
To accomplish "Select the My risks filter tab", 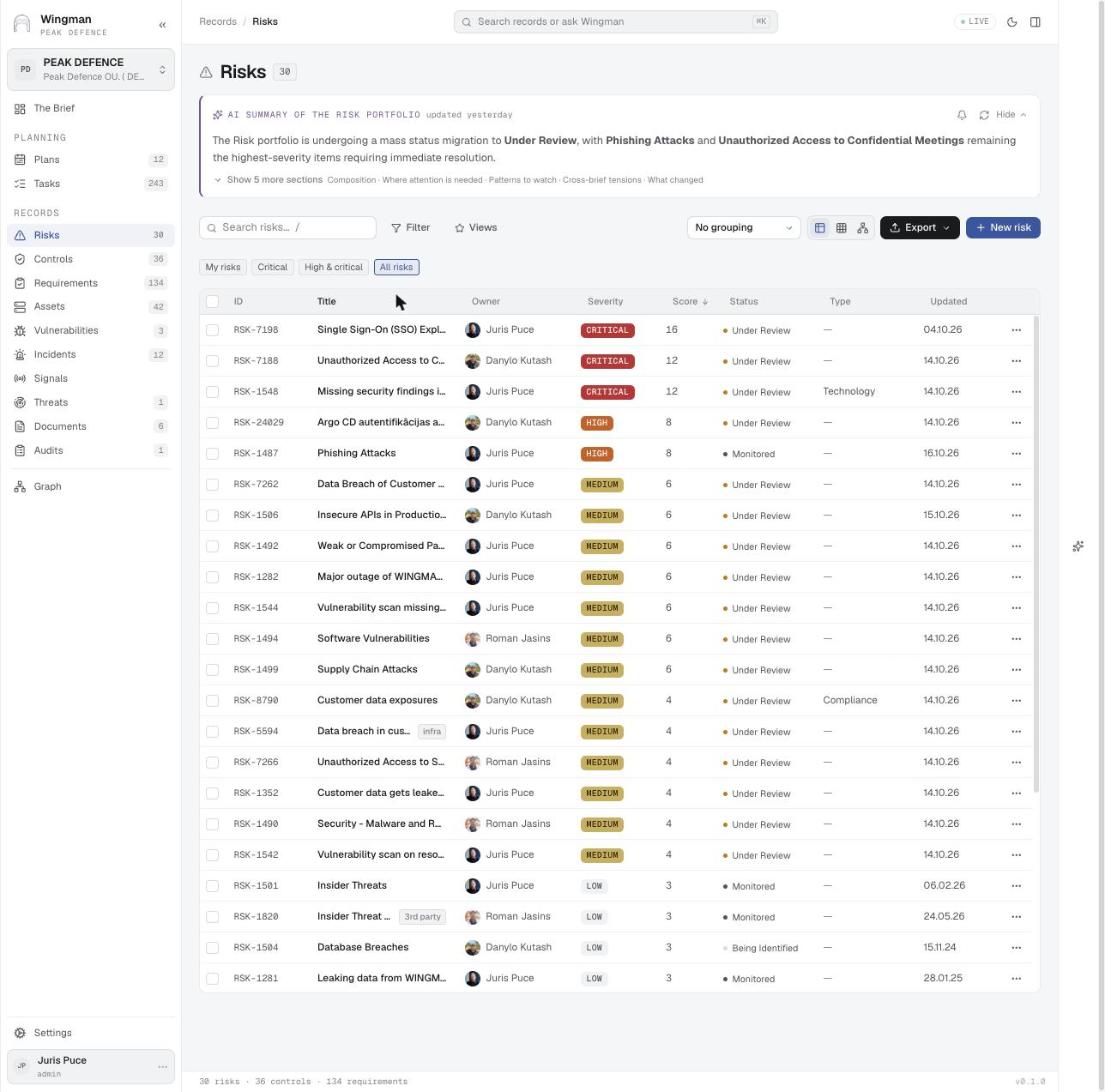I will 223,267.
